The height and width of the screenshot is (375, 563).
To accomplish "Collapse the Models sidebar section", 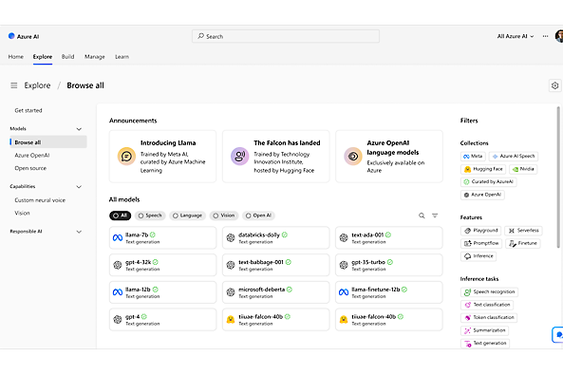I will 79,129.
